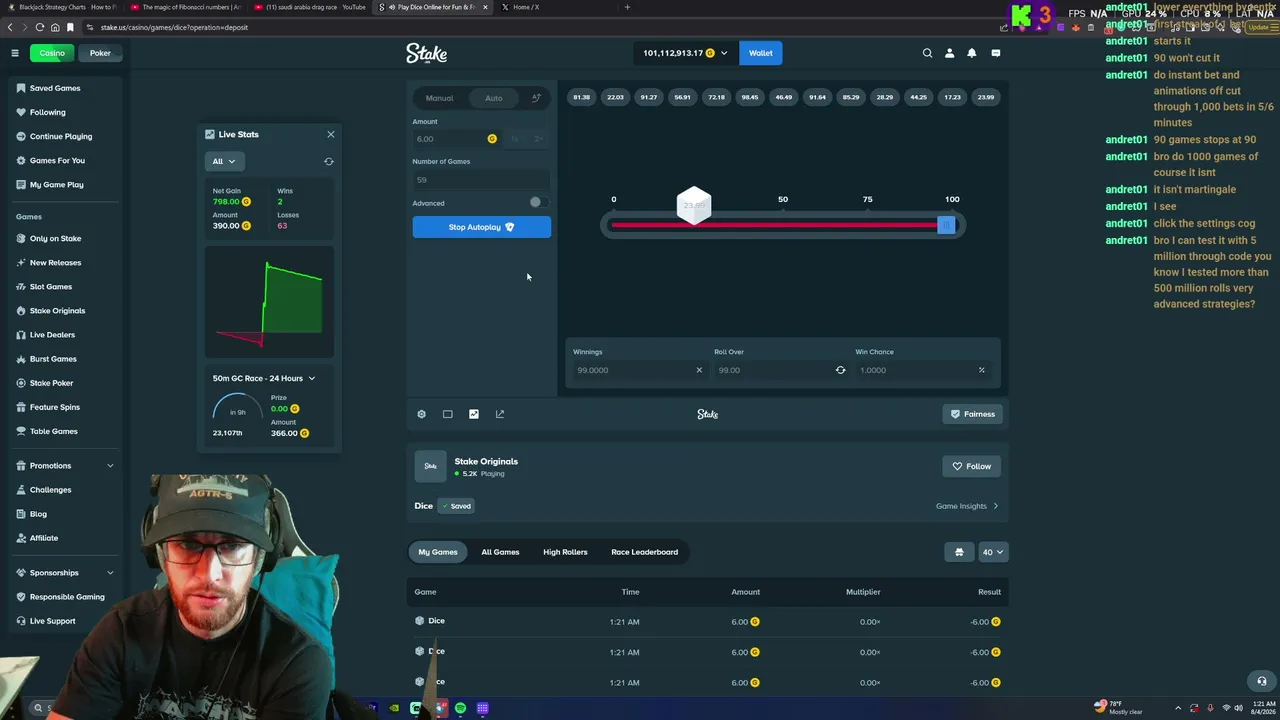Click the Roll Over swap icon
1280x720 pixels.
pos(840,370)
